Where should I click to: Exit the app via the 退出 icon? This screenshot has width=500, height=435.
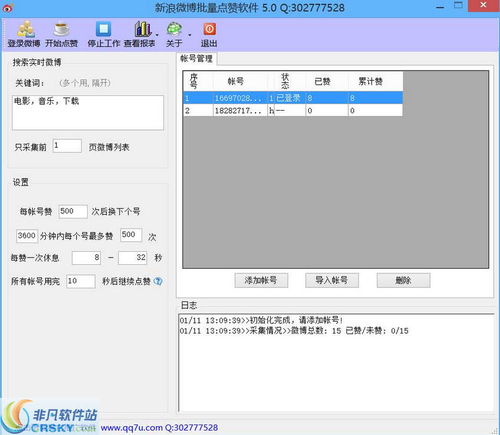click(x=209, y=34)
